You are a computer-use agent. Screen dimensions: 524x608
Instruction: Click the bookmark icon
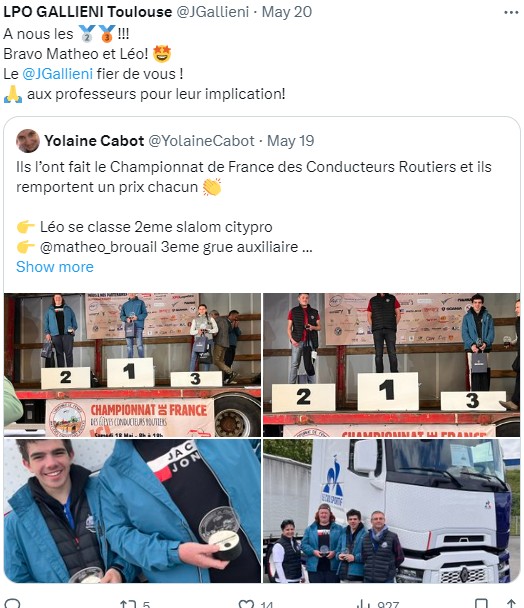[481, 604]
